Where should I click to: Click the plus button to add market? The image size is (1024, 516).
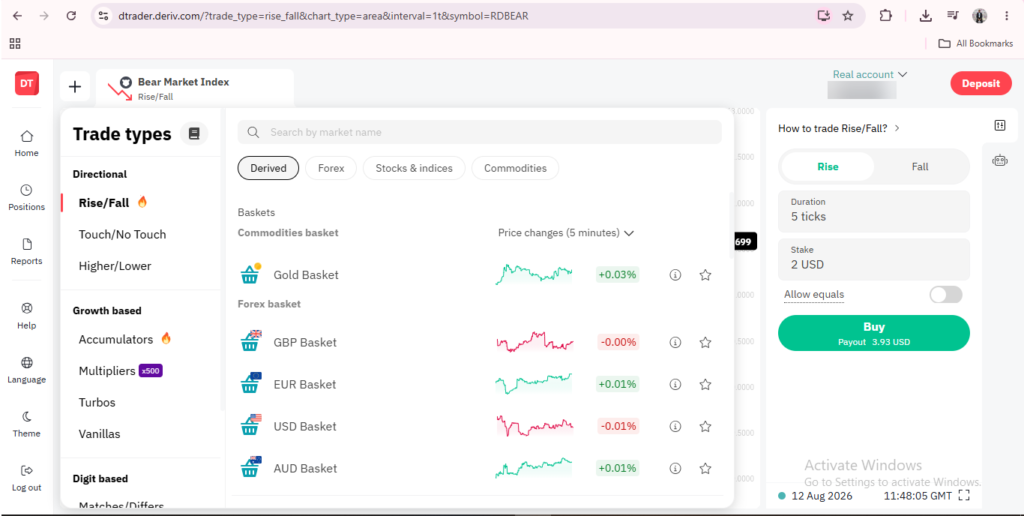click(75, 86)
